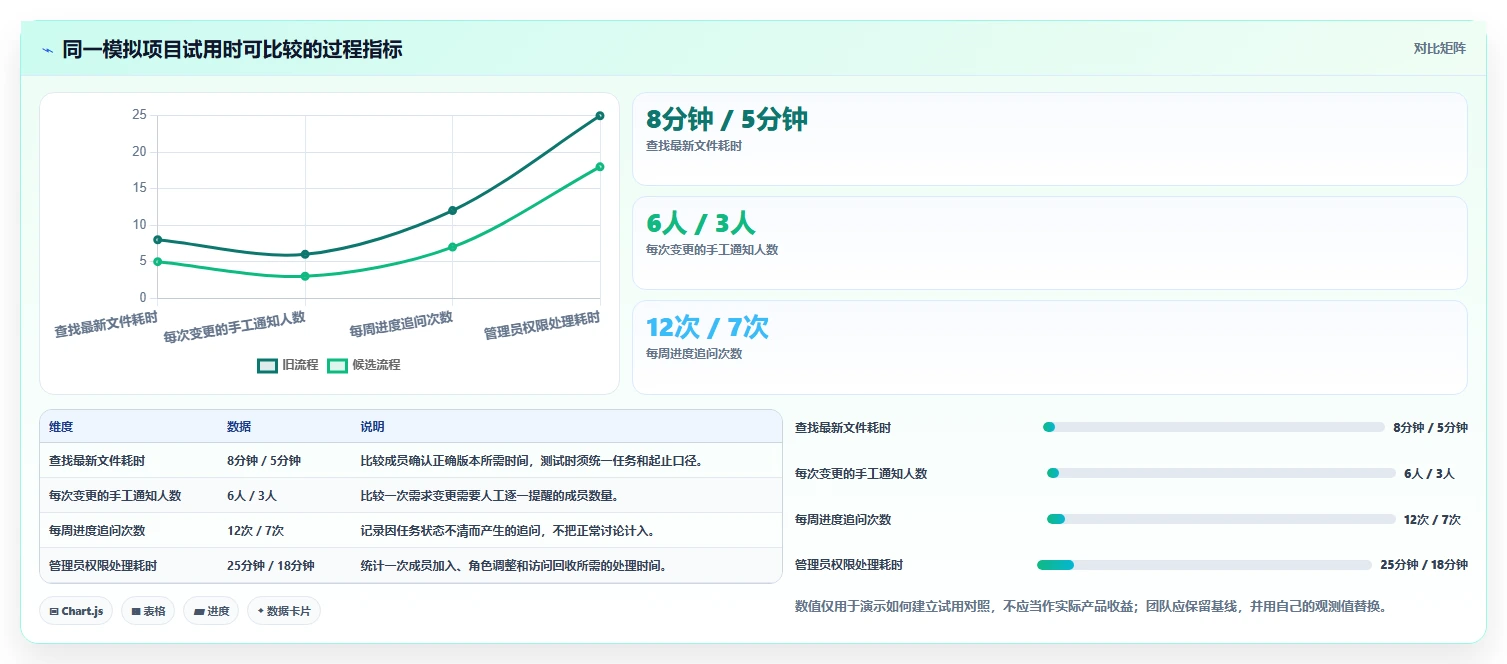Click the progress bar for 查找最新文件耗时
Screen dimensions: 1507x664
coord(1214,427)
